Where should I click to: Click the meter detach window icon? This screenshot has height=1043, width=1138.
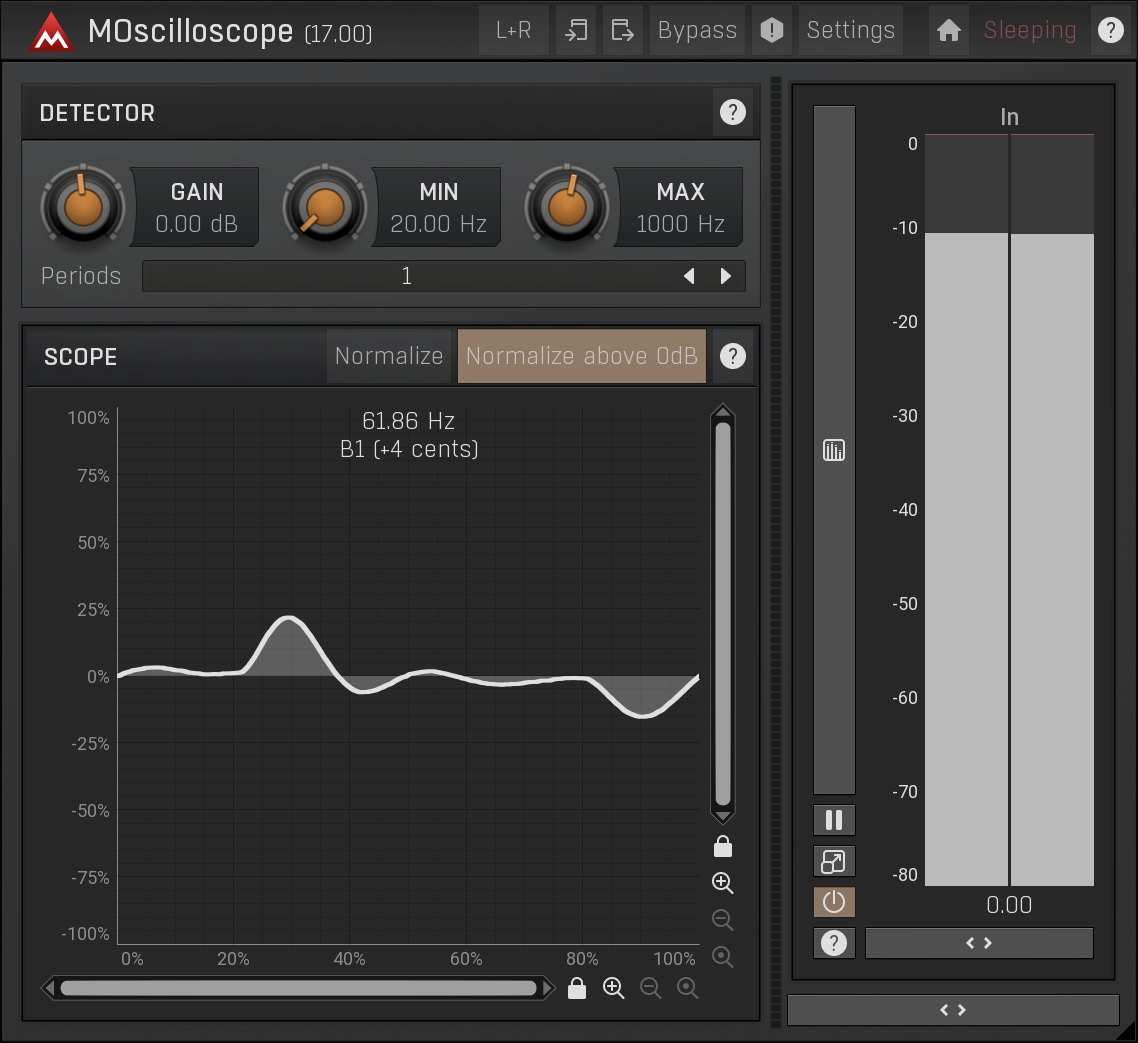click(x=833, y=862)
